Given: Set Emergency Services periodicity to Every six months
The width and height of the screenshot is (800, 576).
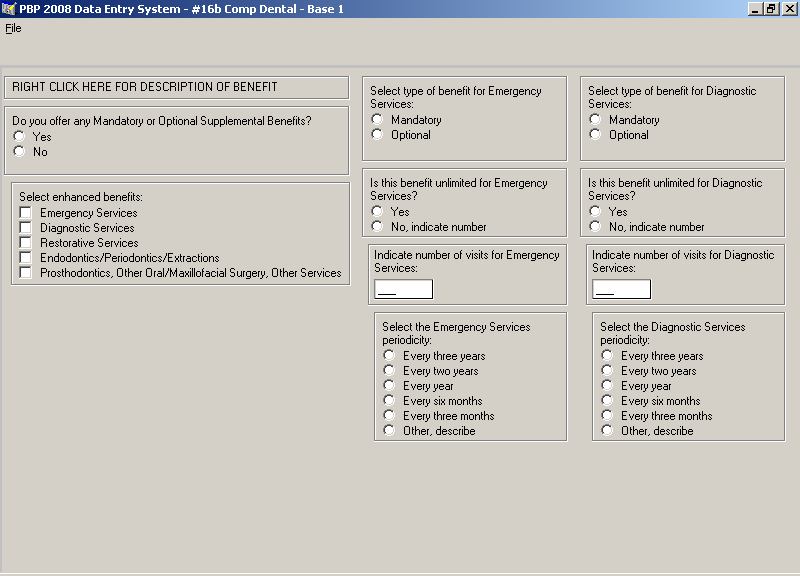Looking at the screenshot, I should pyautogui.click(x=389, y=400).
